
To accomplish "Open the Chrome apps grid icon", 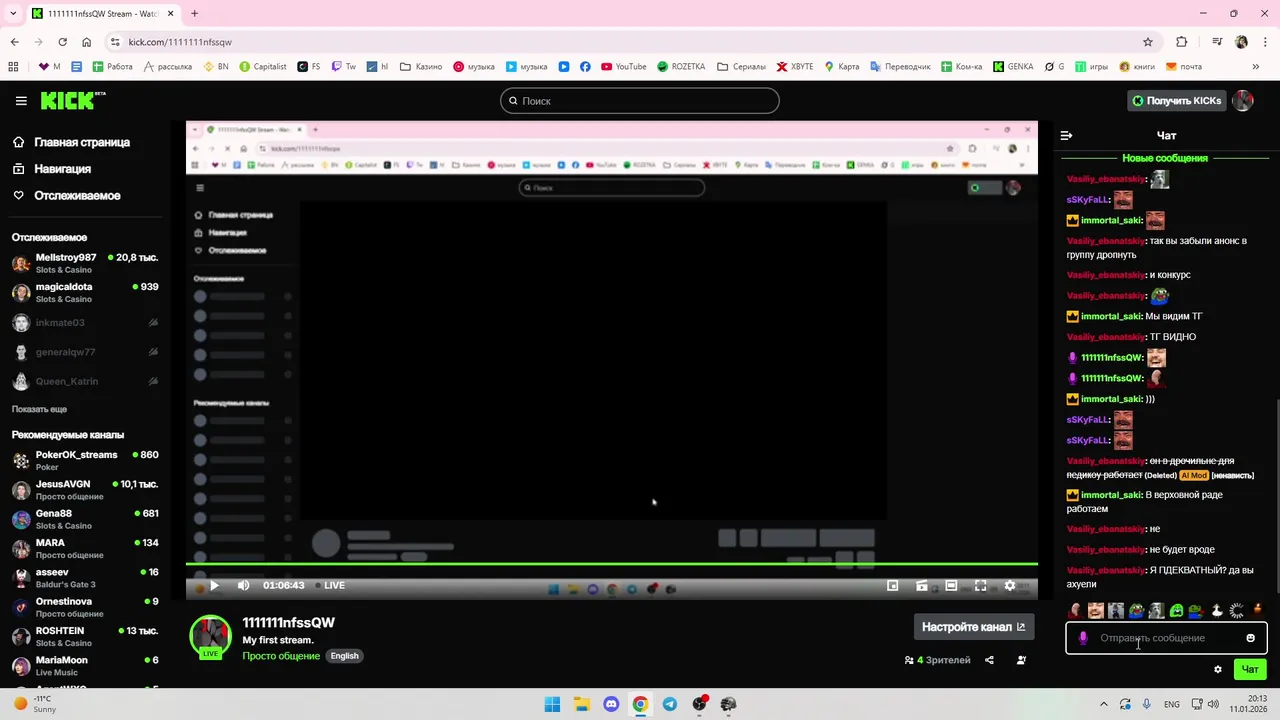I will [x=13, y=67].
